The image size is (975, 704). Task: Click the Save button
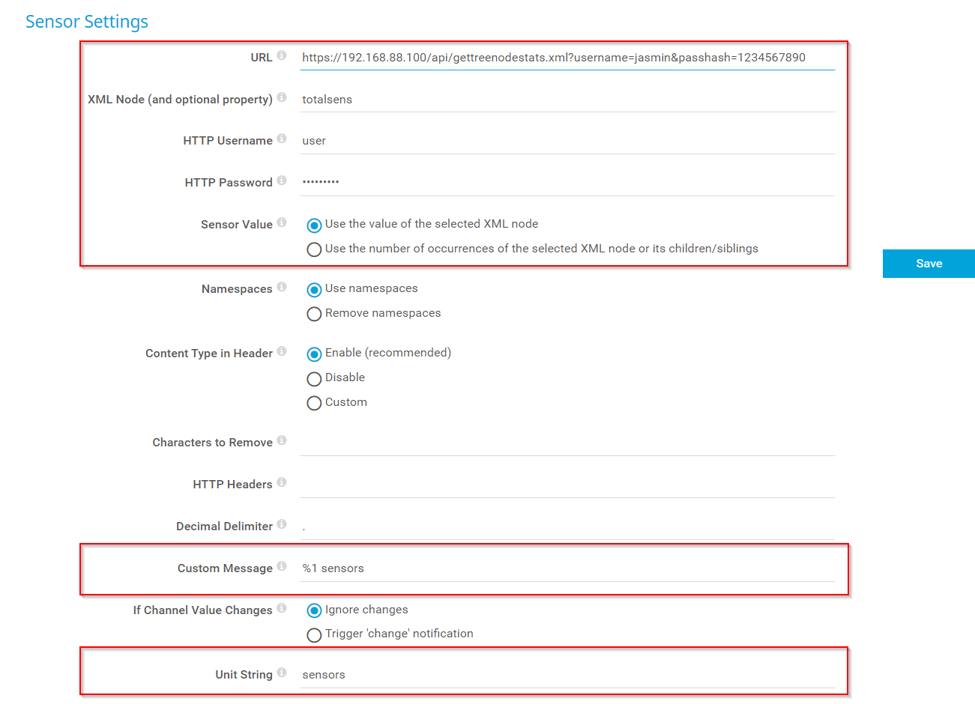(x=928, y=263)
